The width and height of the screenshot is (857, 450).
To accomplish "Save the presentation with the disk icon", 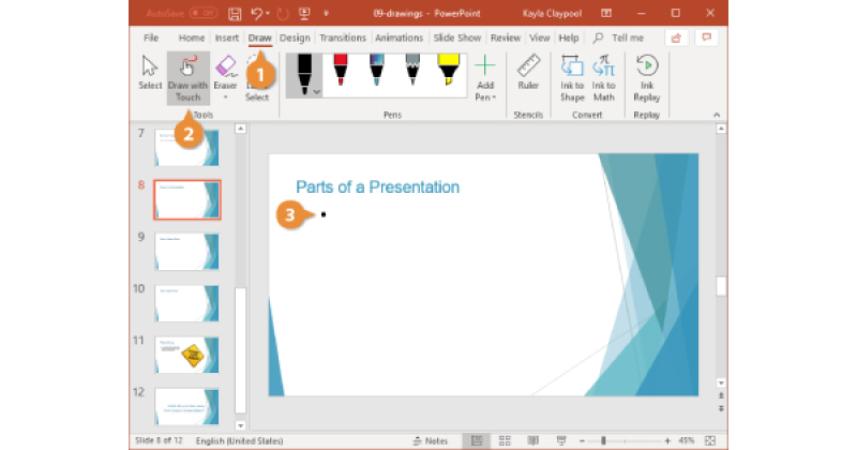I will pos(234,14).
